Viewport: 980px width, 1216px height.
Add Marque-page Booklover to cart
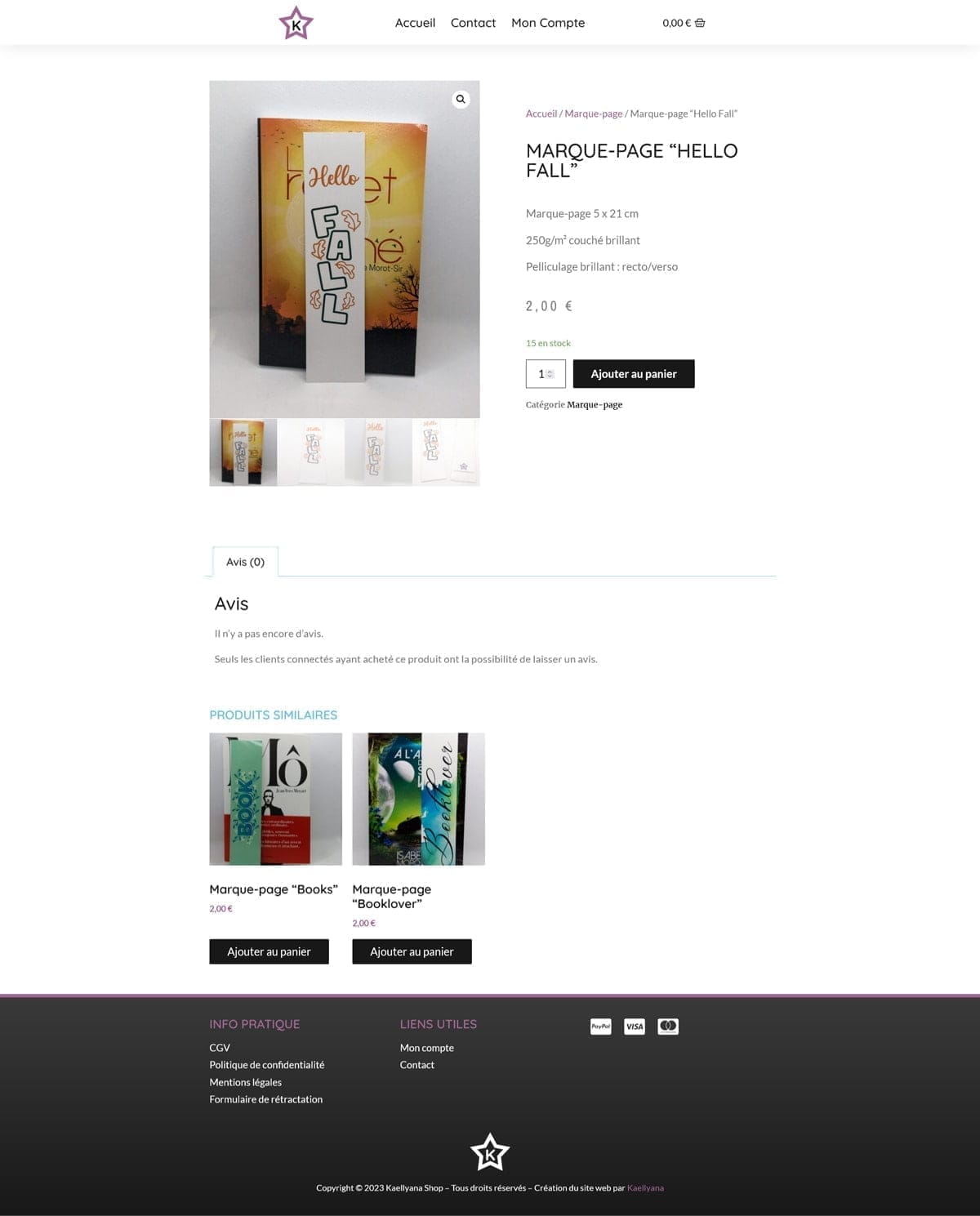[412, 951]
